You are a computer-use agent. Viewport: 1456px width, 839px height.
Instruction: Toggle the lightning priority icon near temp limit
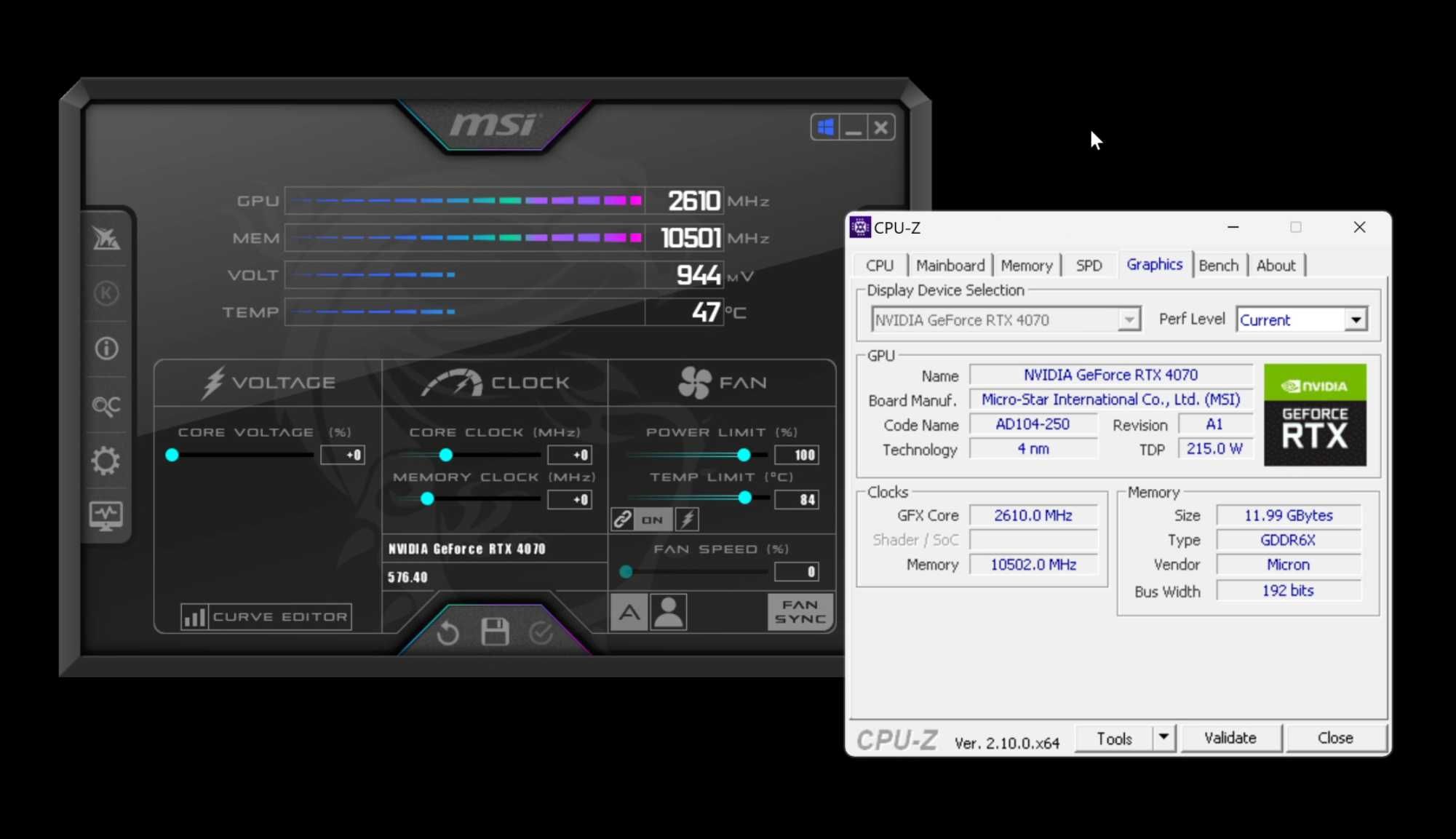[x=687, y=520]
